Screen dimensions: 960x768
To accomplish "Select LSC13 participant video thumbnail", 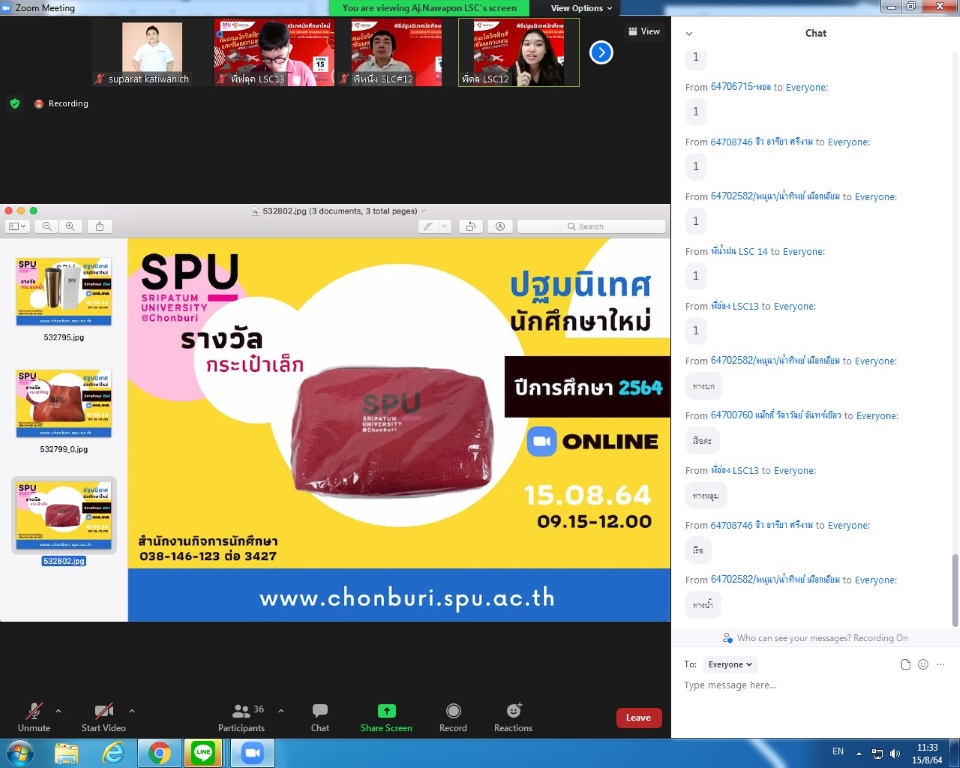I will tap(274, 53).
